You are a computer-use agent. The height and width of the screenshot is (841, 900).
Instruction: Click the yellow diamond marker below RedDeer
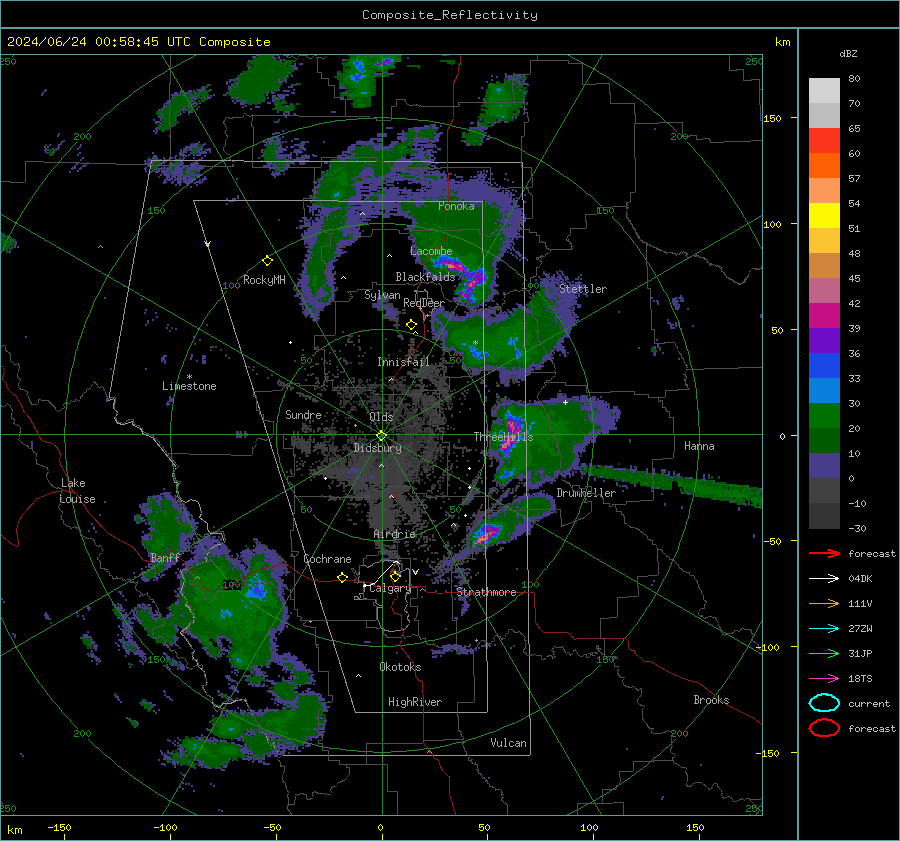point(411,325)
